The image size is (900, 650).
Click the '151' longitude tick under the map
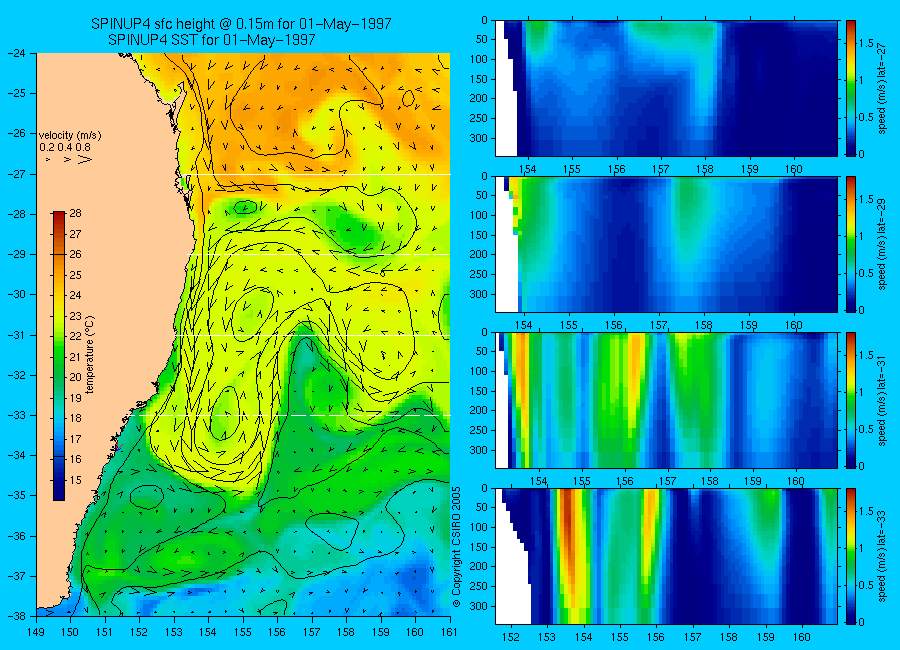click(105, 632)
